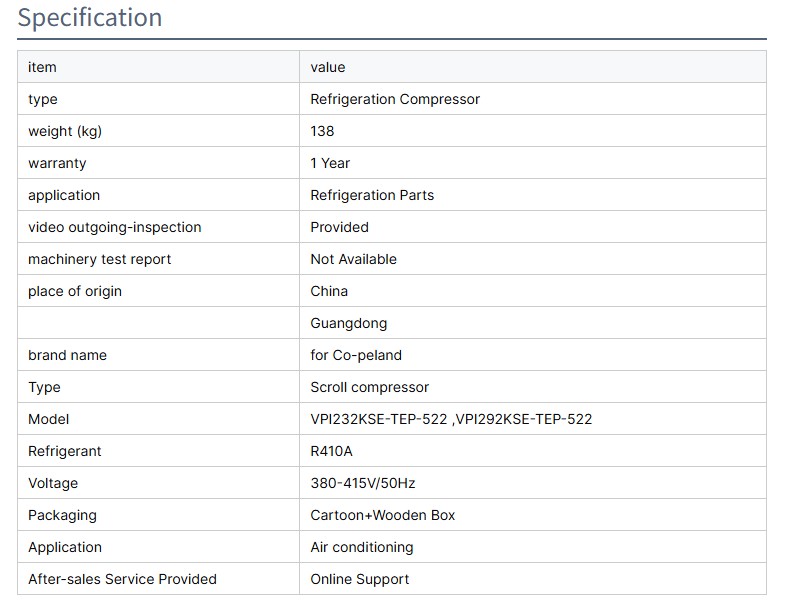
Task: Click the weight (kg) label
Action: coord(65,131)
